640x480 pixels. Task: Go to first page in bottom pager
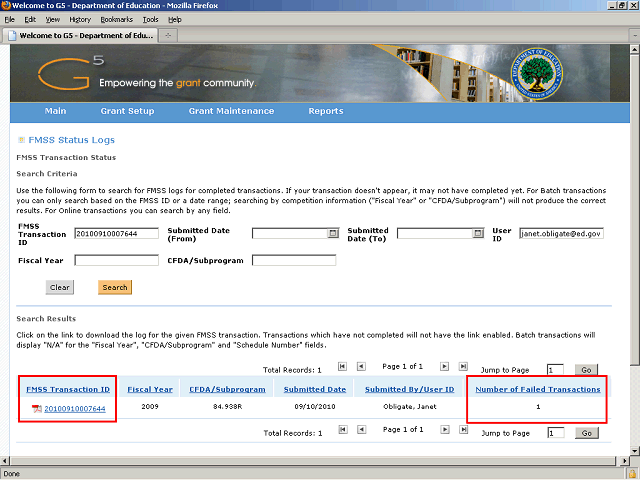(343, 429)
